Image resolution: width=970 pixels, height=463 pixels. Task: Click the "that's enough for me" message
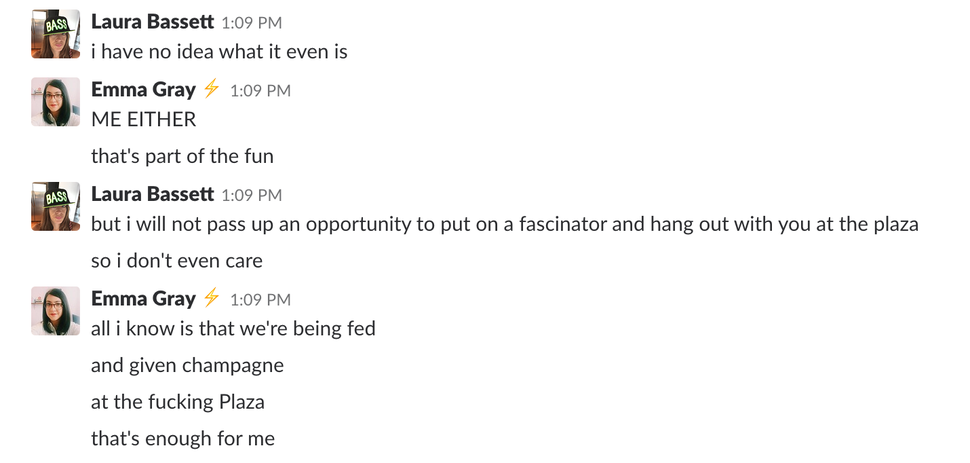182,439
